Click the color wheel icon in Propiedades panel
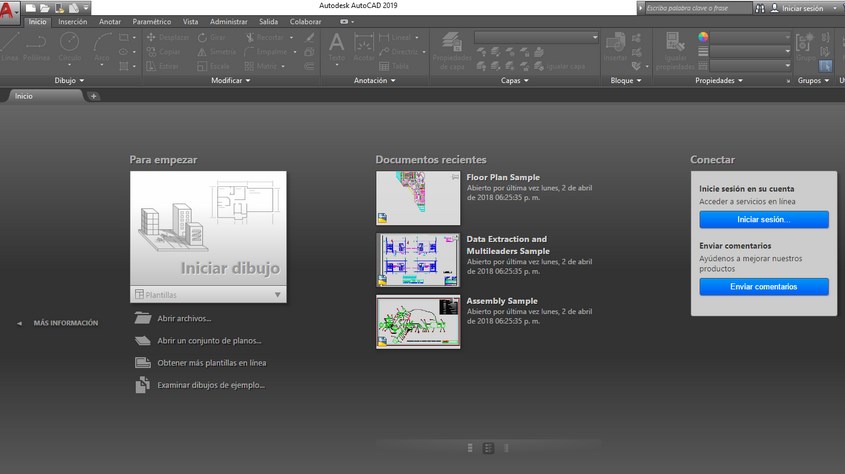The width and height of the screenshot is (845, 474). click(x=703, y=37)
